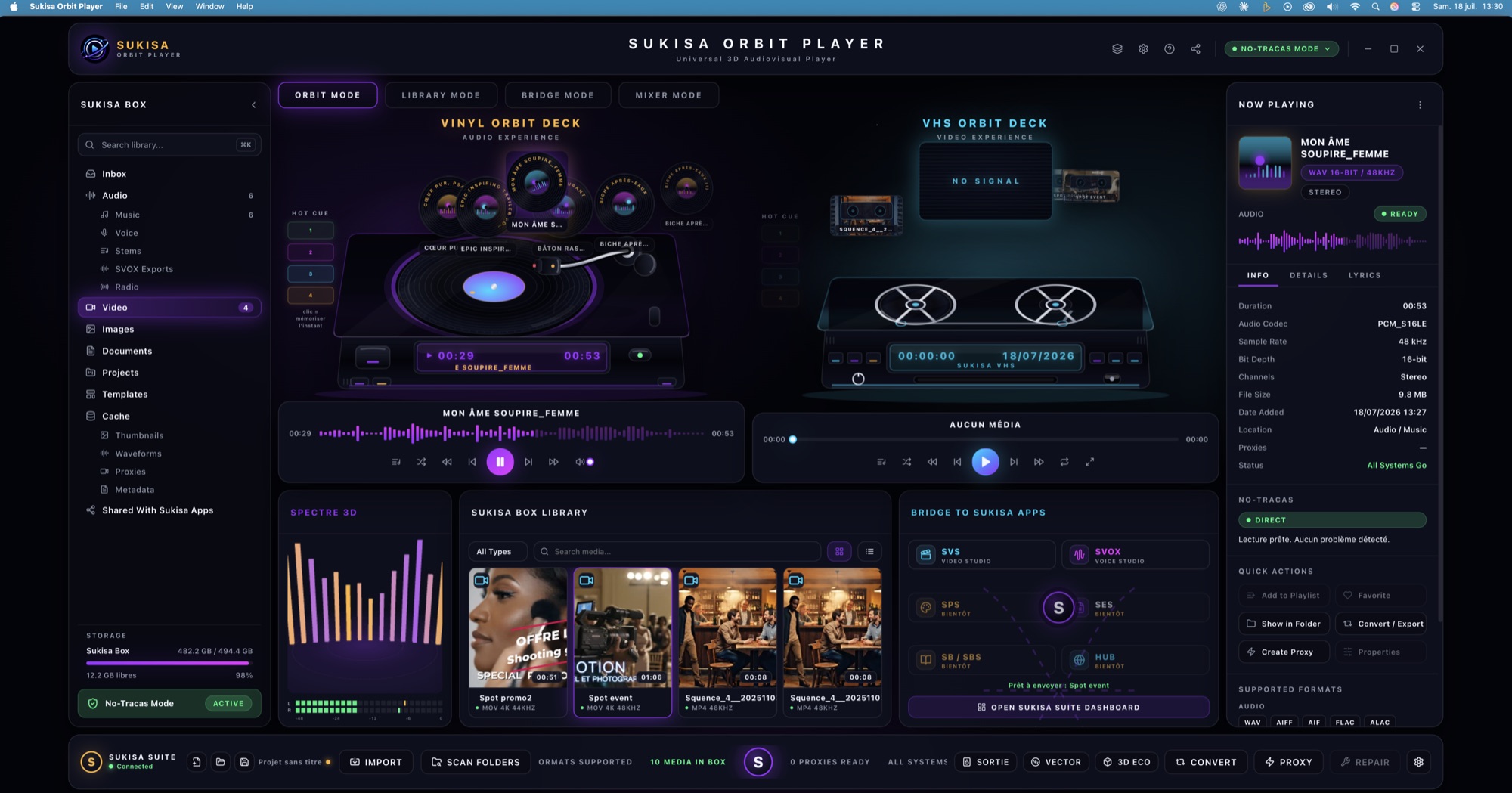Image resolution: width=1512 pixels, height=793 pixels.
Task: Save the project with the floppy icon
Action: 244,762
